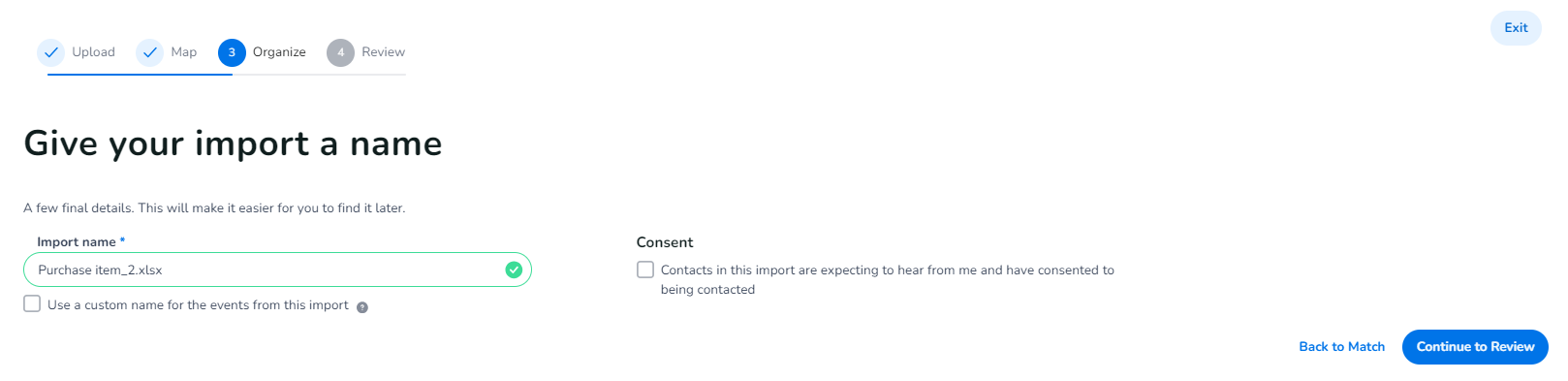Go to the Map step label
Viewport: 1568px width, 381px height.
[184, 52]
